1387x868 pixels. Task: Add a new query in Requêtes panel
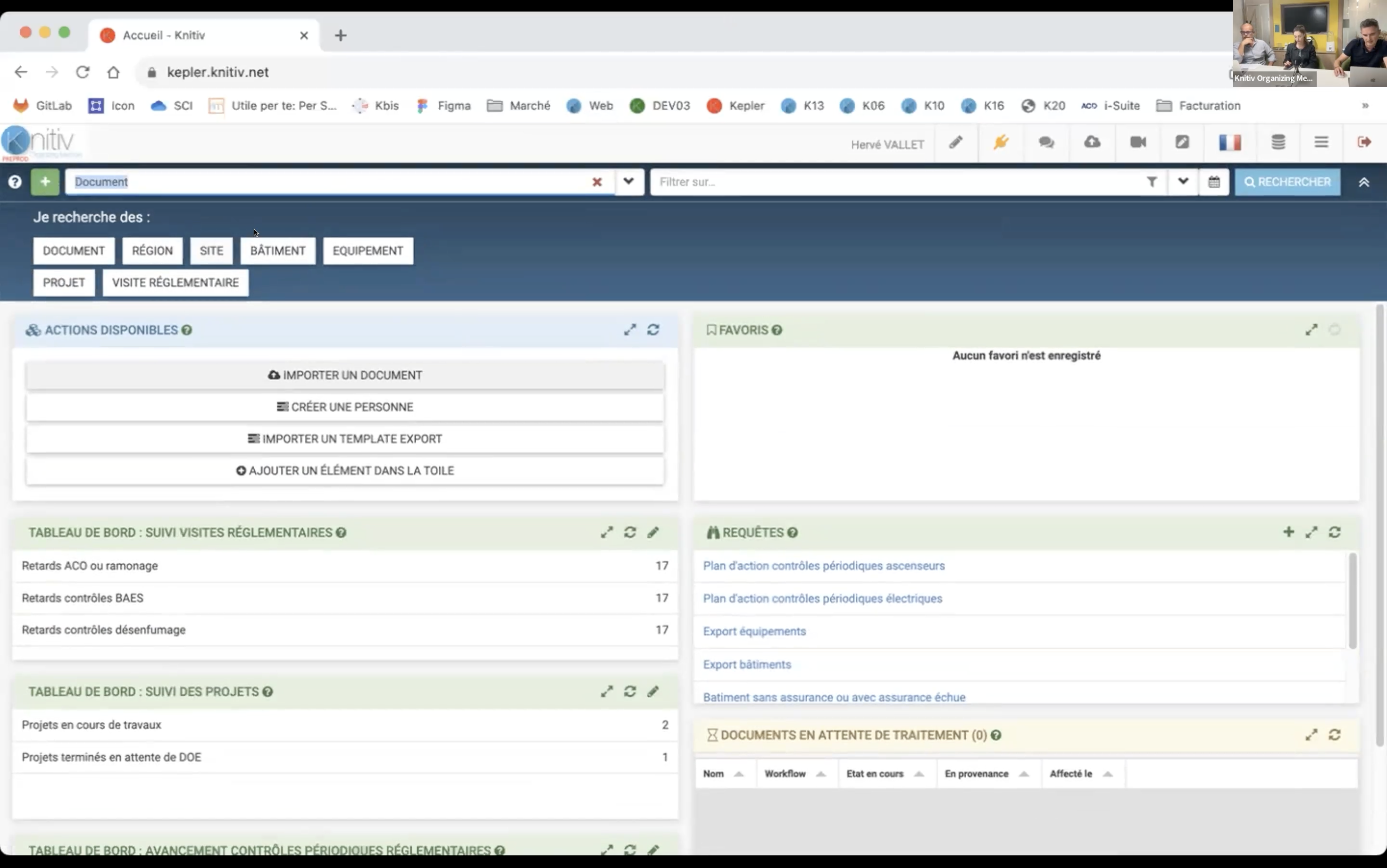(x=1288, y=532)
